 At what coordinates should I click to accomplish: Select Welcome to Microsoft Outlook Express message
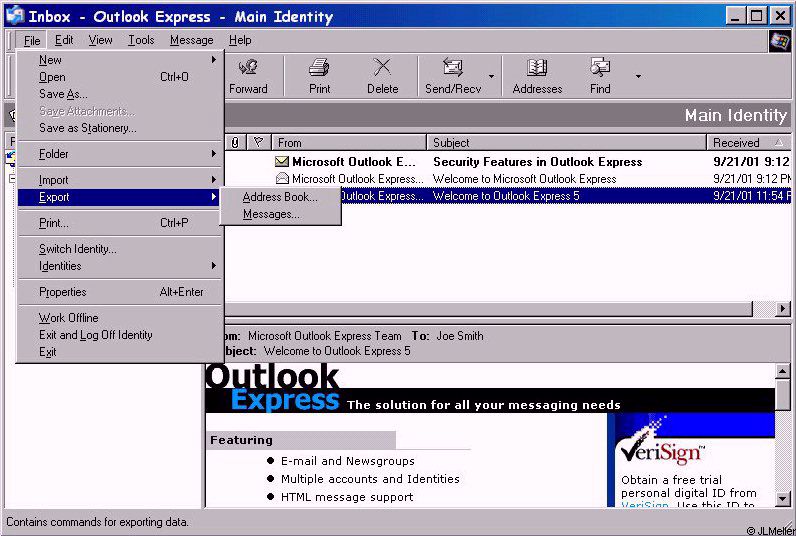click(508, 179)
